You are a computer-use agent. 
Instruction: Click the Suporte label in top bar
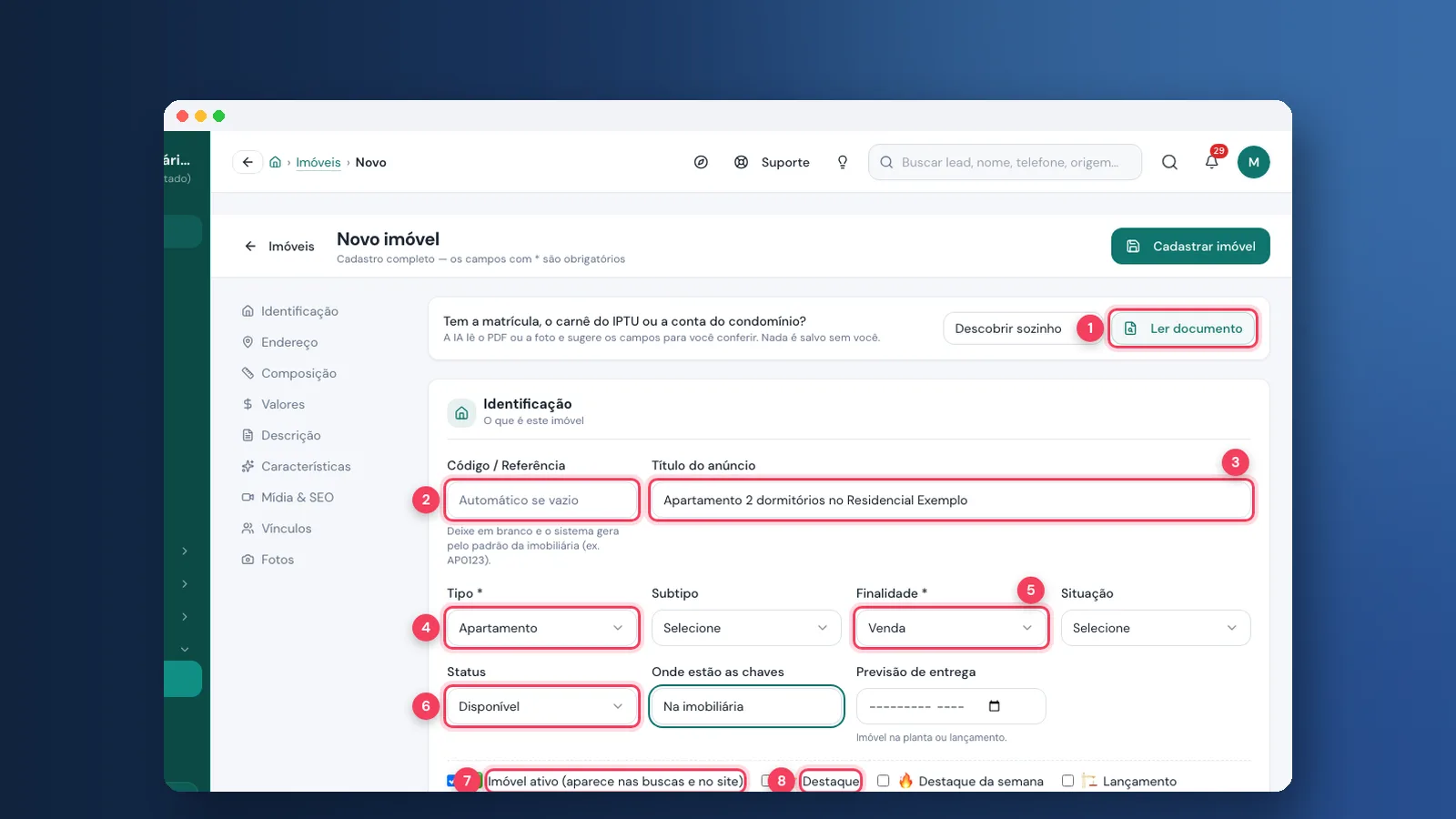pos(785,162)
